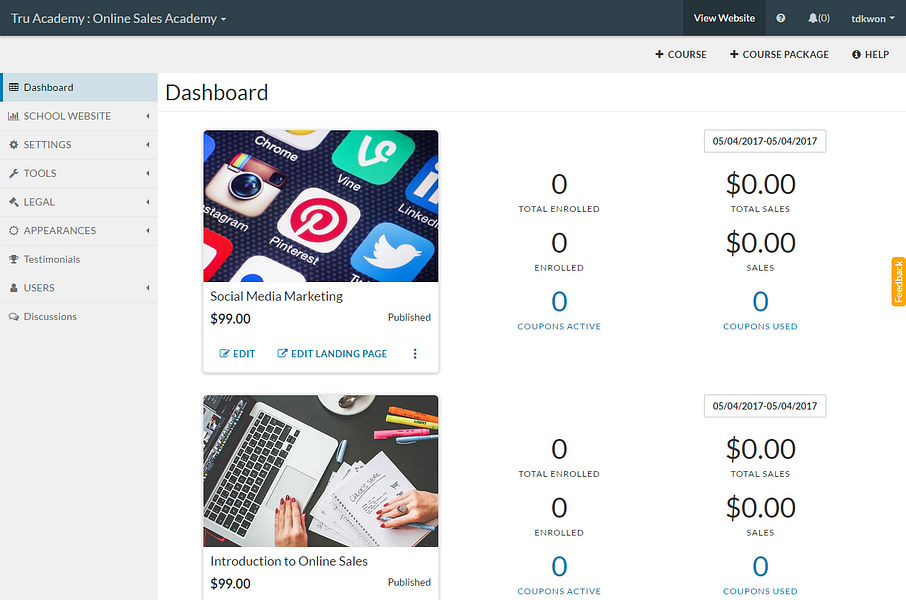
Task: Click Coupons Active count for Introduction to Online Sales
Action: pyautogui.click(x=559, y=566)
